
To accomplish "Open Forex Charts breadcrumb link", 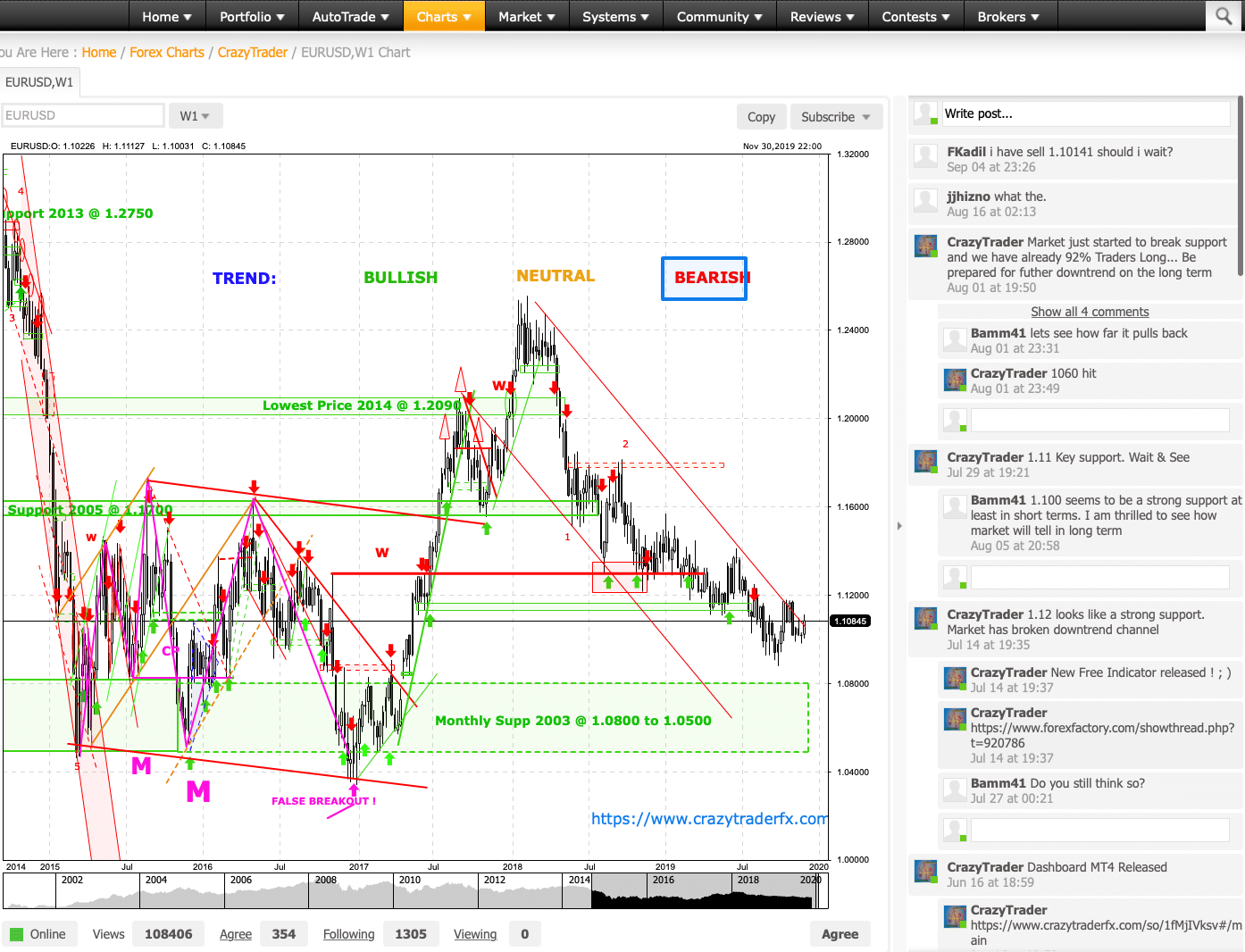I will [x=167, y=53].
